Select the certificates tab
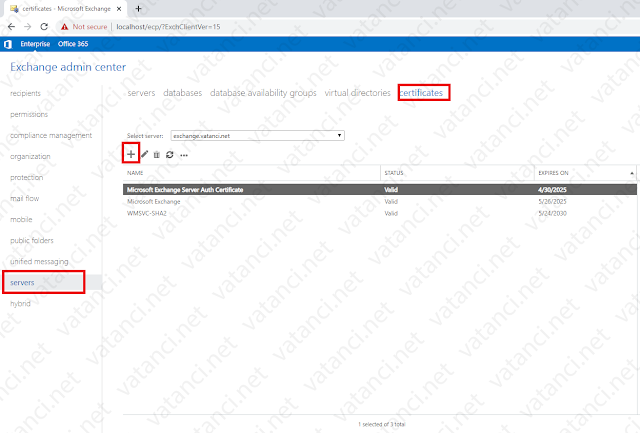The height and width of the screenshot is (433, 640). 421,93
